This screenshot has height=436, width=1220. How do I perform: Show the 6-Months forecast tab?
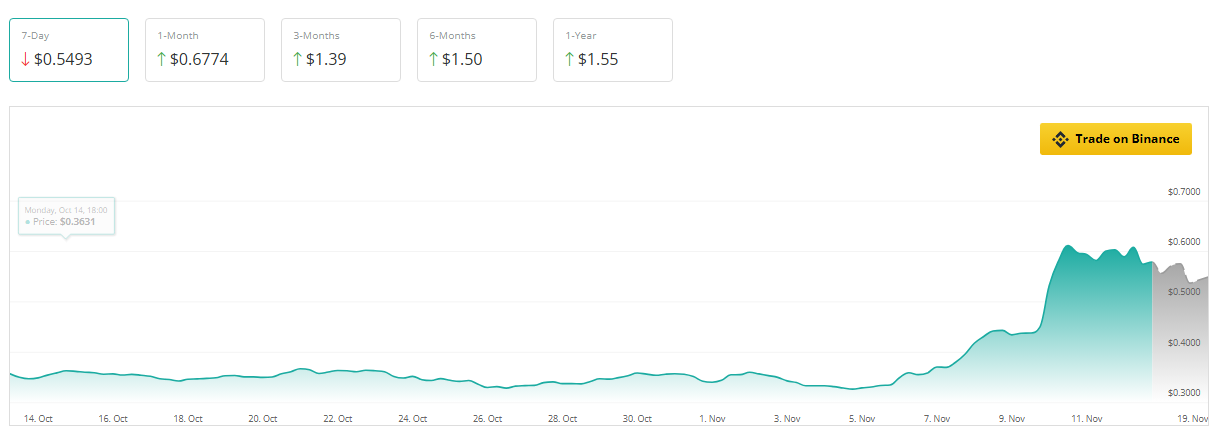pyautogui.click(x=477, y=49)
